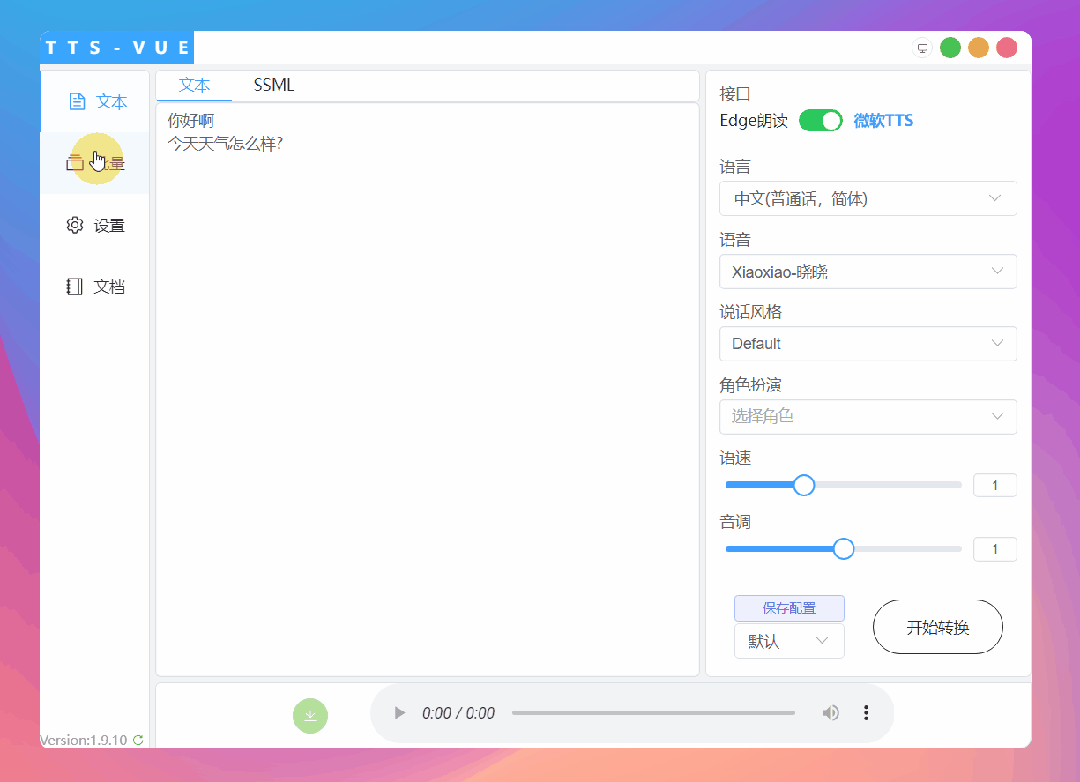Screen dimensions: 1080x782
Task: Click the green download audio icon
Action: 310,716
